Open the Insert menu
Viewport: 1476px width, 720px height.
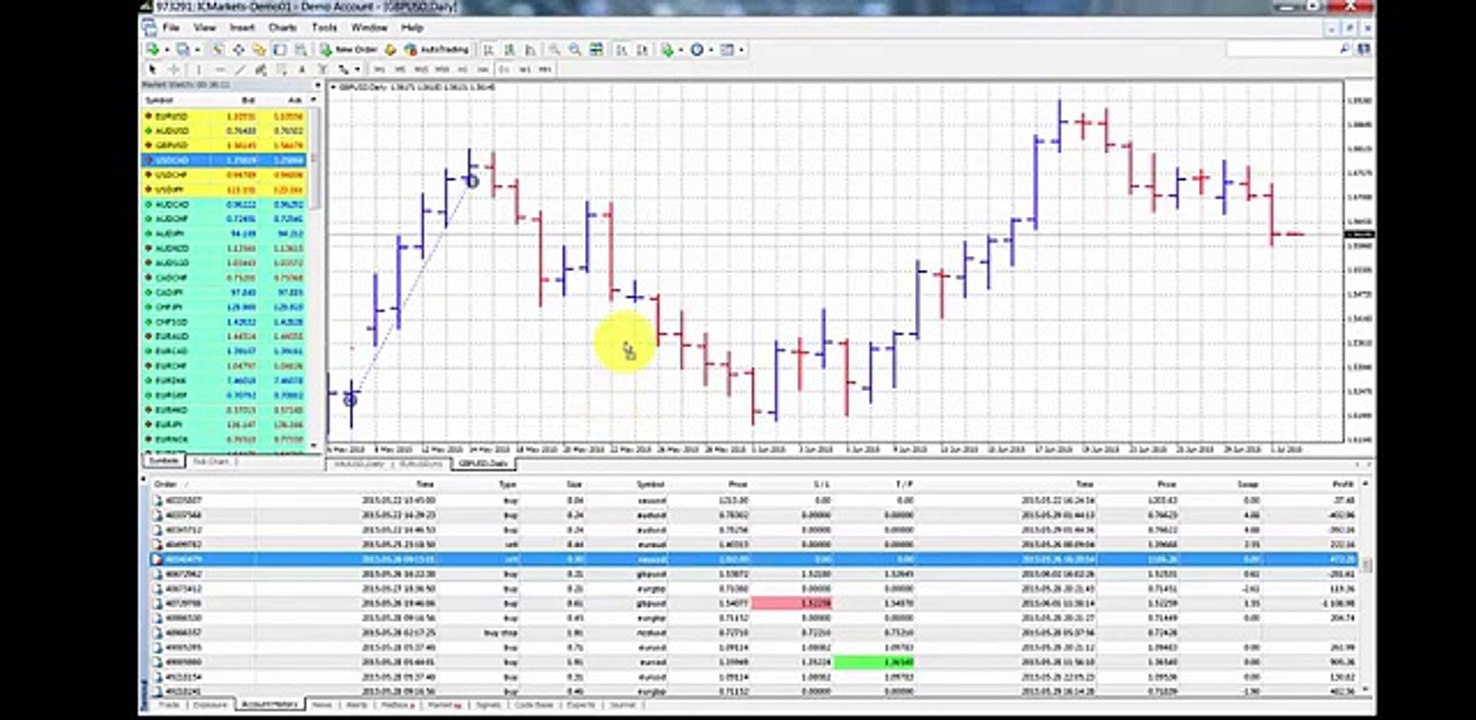point(242,27)
